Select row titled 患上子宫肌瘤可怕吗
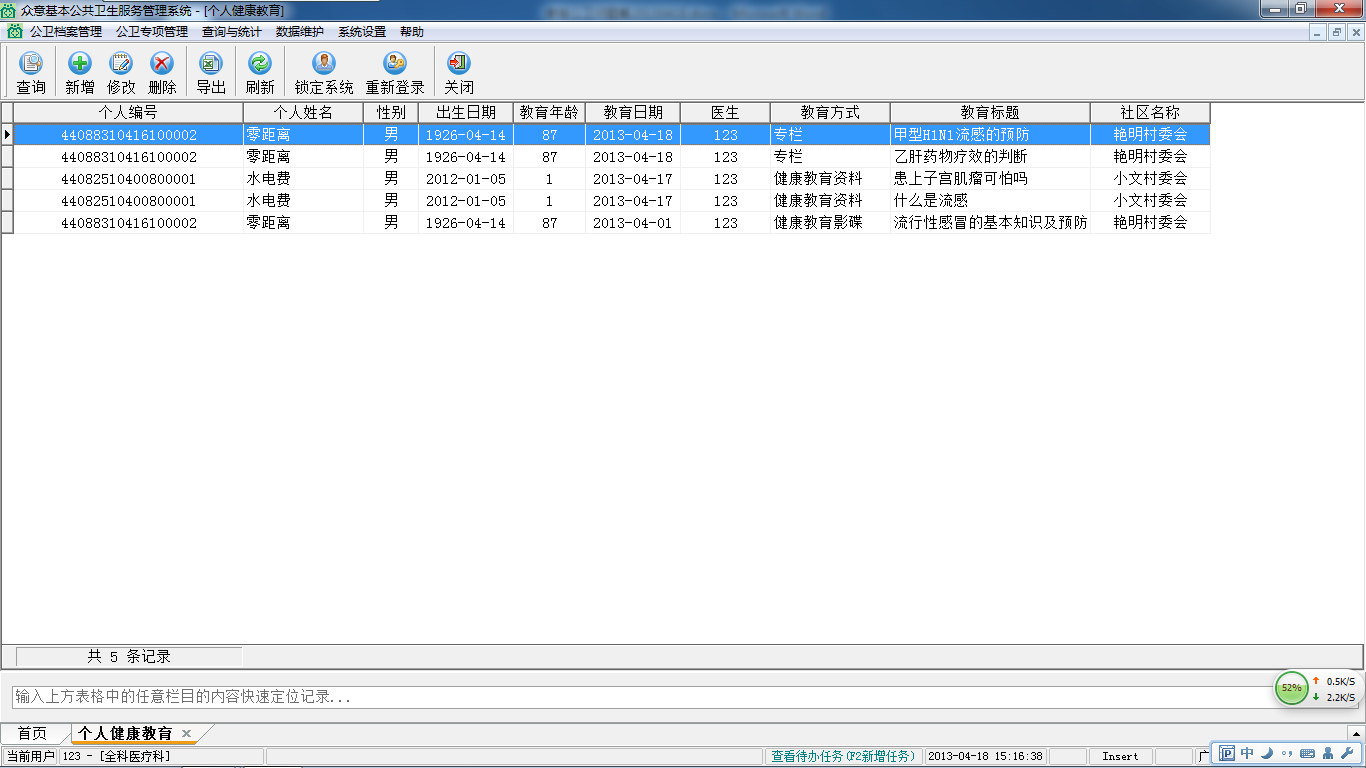Screen dimensions: 1366x768 [x=611, y=178]
